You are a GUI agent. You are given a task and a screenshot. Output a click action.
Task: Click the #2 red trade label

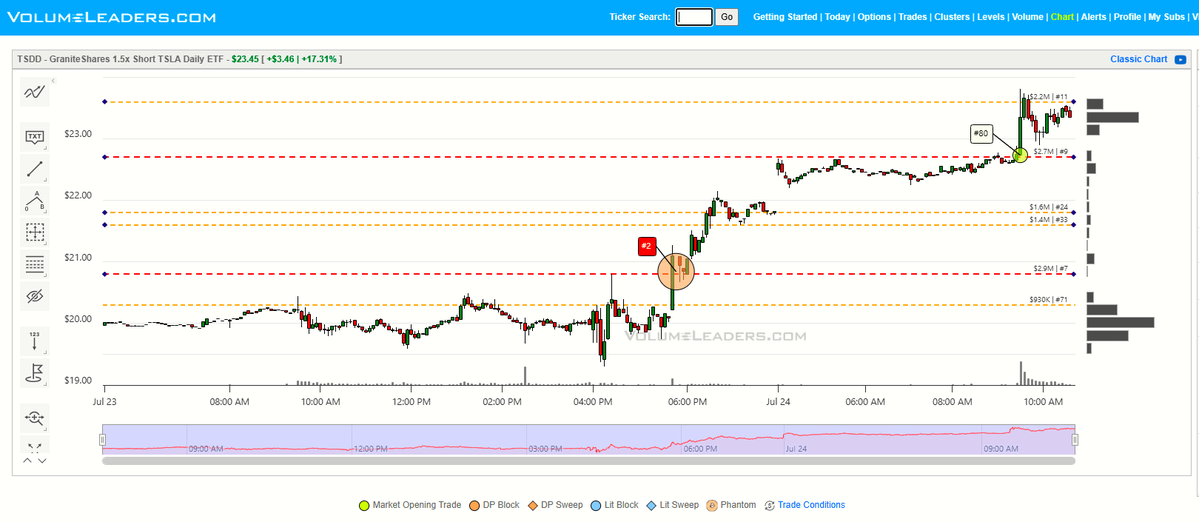[x=646, y=246]
